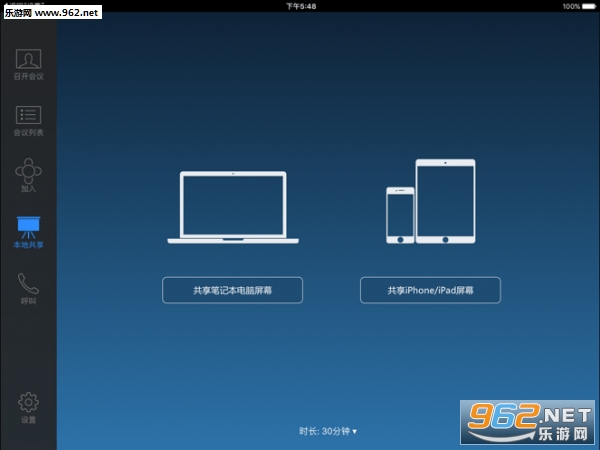This screenshot has height=450, width=600.
Task: Click the laptop computer illustration
Action: pyautogui.click(x=233, y=208)
